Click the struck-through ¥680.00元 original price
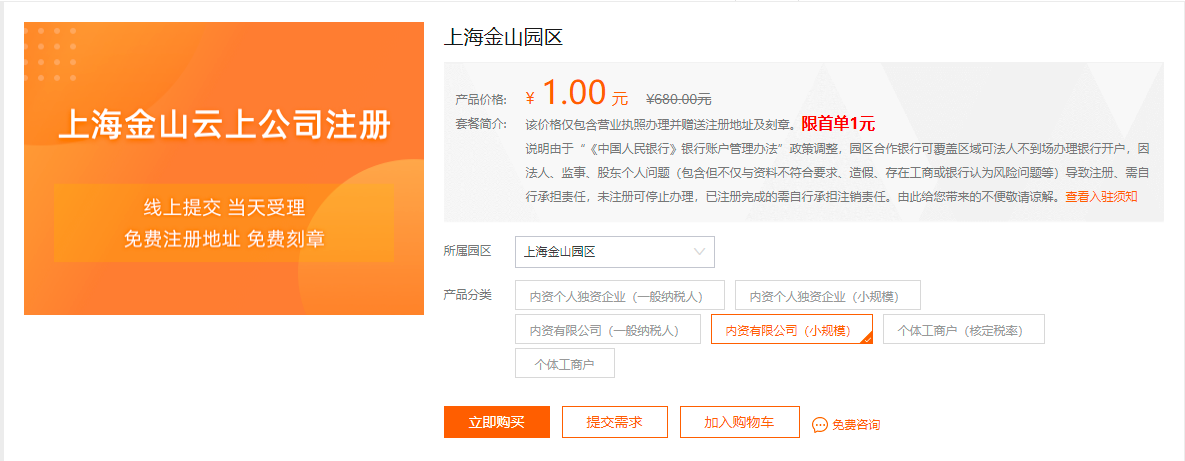Screen dimensions: 1185x461 coord(678,99)
